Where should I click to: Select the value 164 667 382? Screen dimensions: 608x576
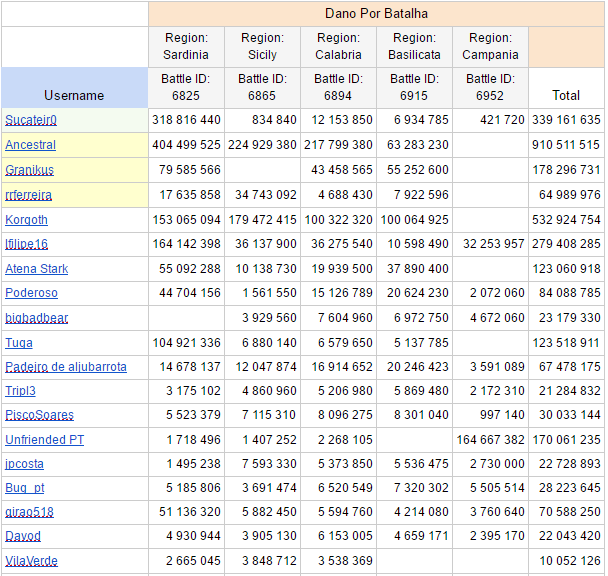point(490,440)
